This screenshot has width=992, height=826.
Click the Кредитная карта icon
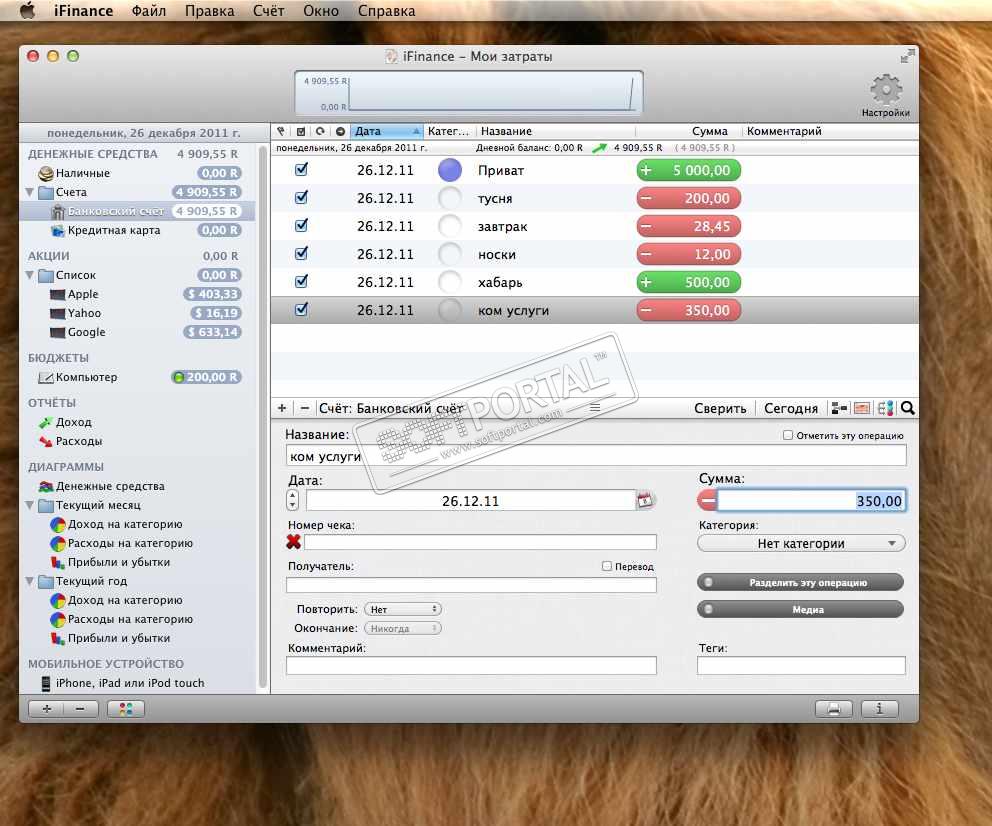(58, 230)
